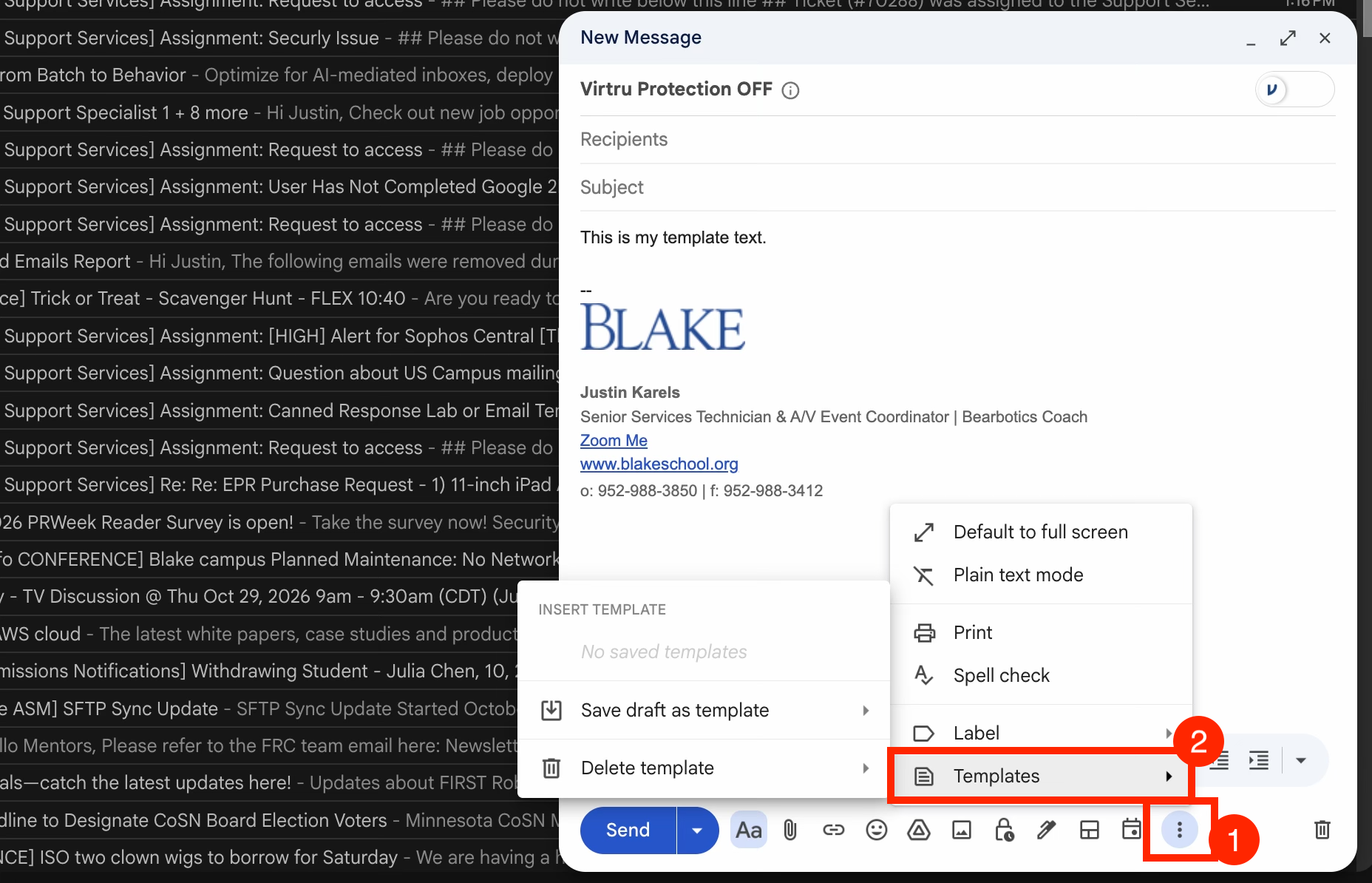Run Spell check from menu
This screenshot has width=1372, height=883.
tap(1041, 676)
